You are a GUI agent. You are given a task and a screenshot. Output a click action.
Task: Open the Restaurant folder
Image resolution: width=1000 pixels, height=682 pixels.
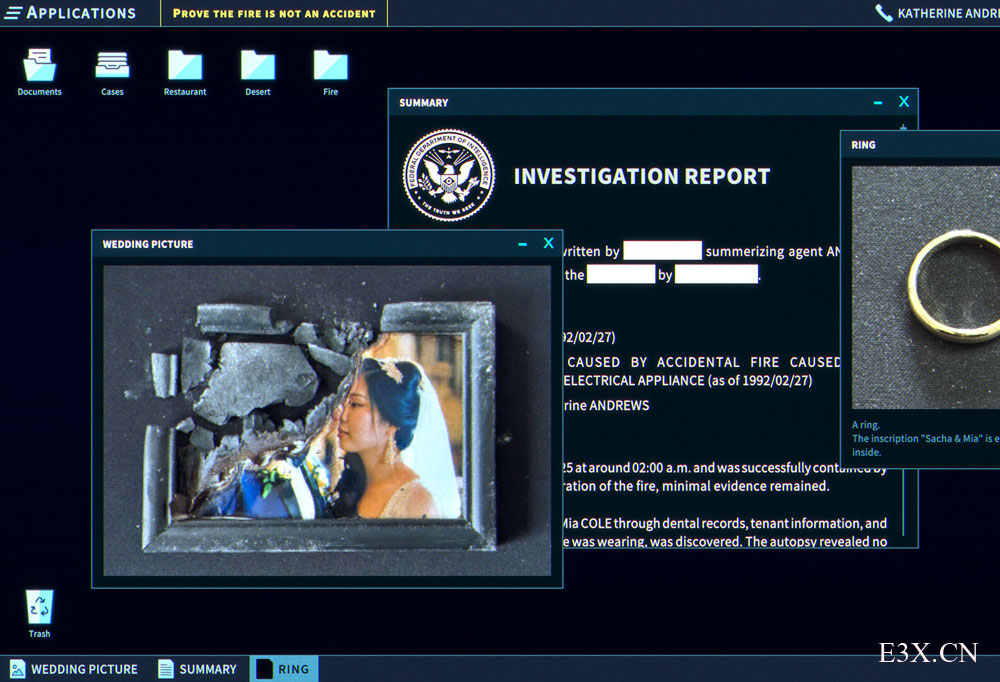185,73
